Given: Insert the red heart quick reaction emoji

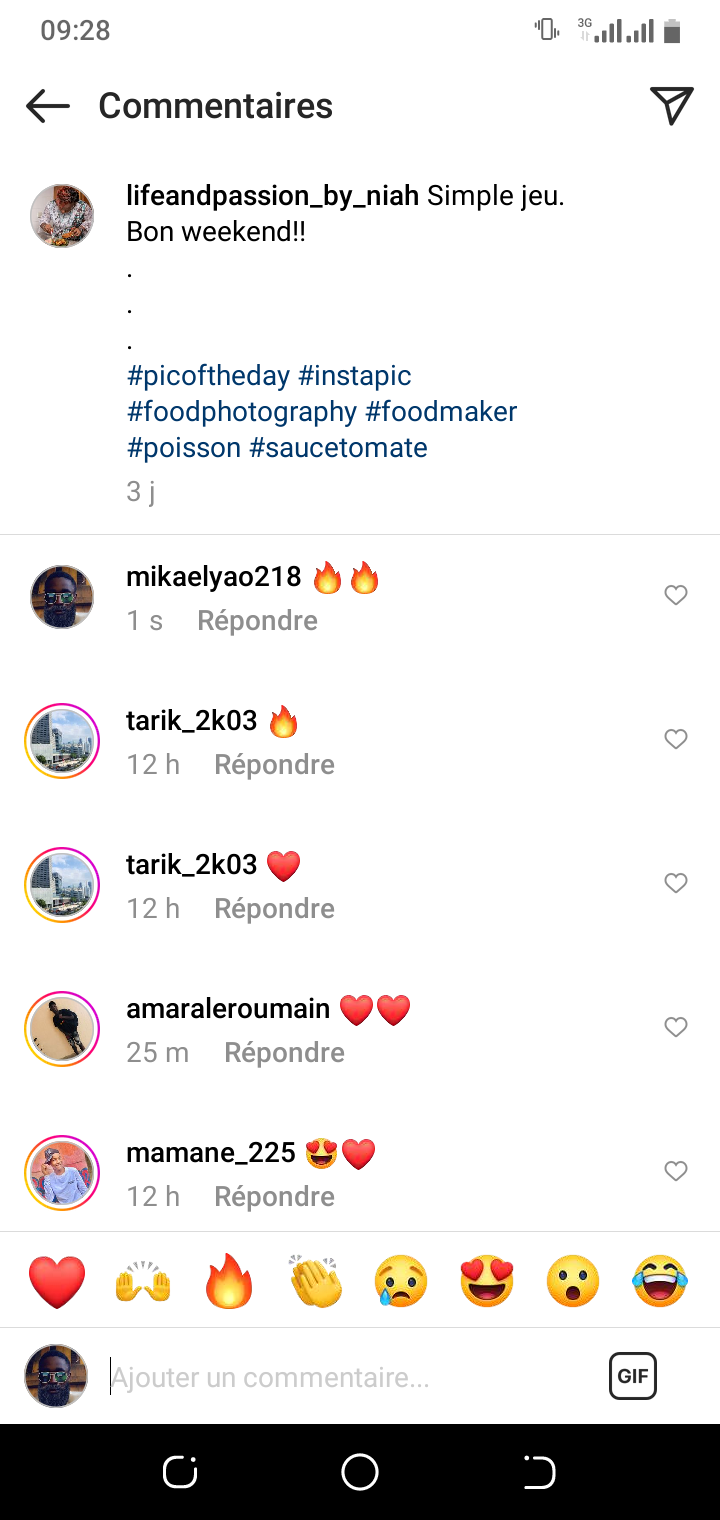Looking at the screenshot, I should click(57, 1281).
